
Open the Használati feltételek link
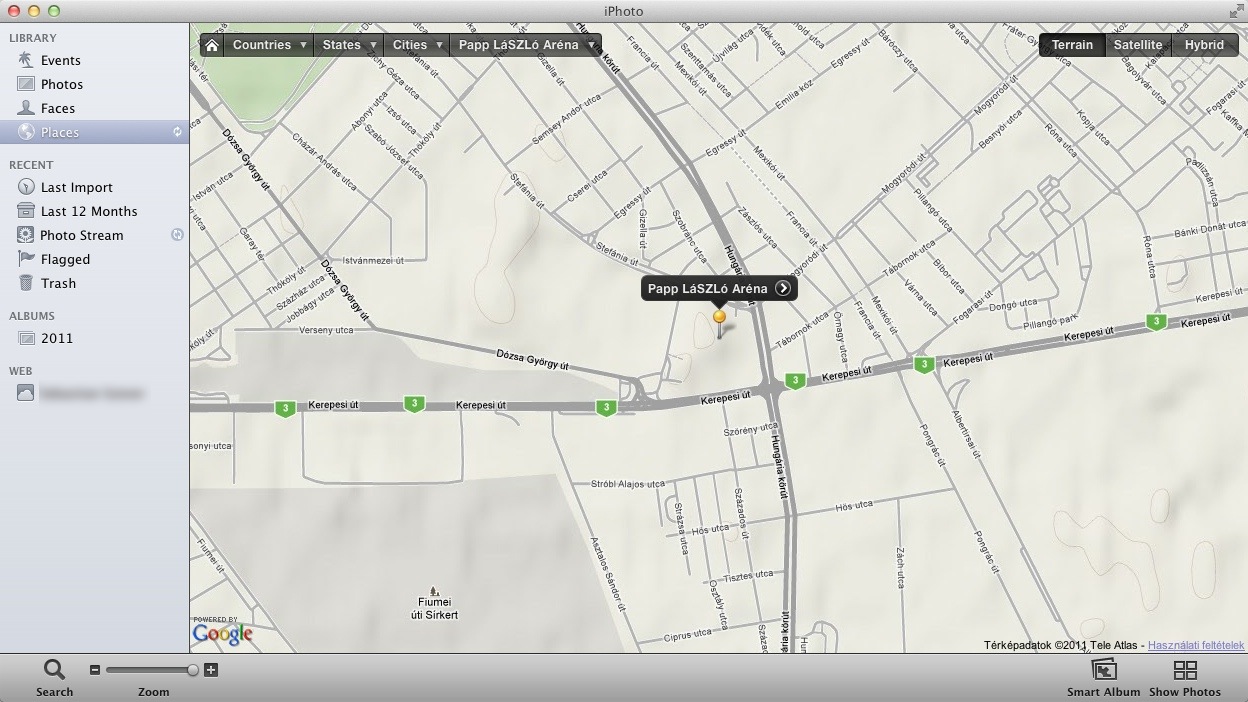pyautogui.click(x=1195, y=646)
